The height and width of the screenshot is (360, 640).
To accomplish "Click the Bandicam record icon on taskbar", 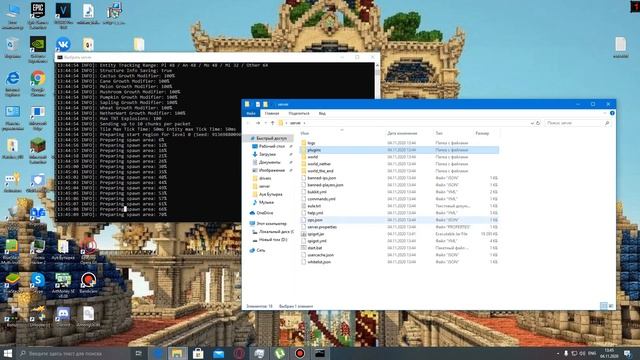I will pyautogui.click(x=300, y=353).
